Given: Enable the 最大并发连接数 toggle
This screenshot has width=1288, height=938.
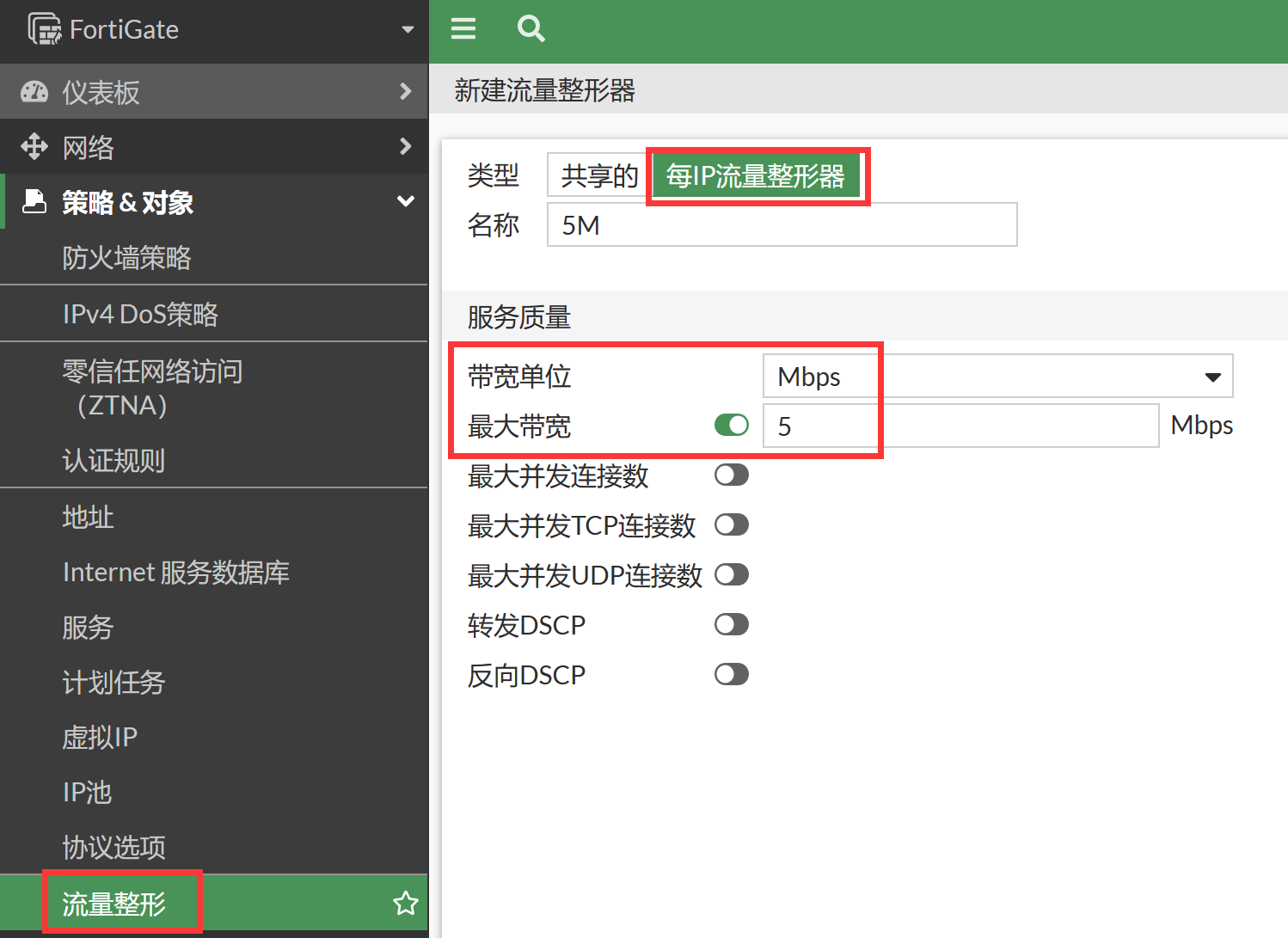Looking at the screenshot, I should pyautogui.click(x=732, y=475).
